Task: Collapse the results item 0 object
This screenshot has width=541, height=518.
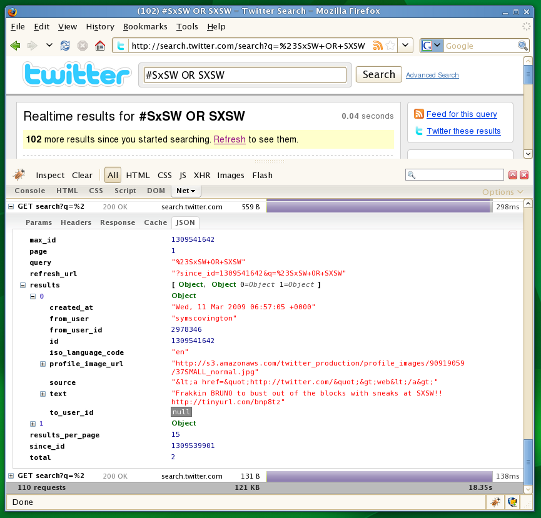Action: coord(33,296)
